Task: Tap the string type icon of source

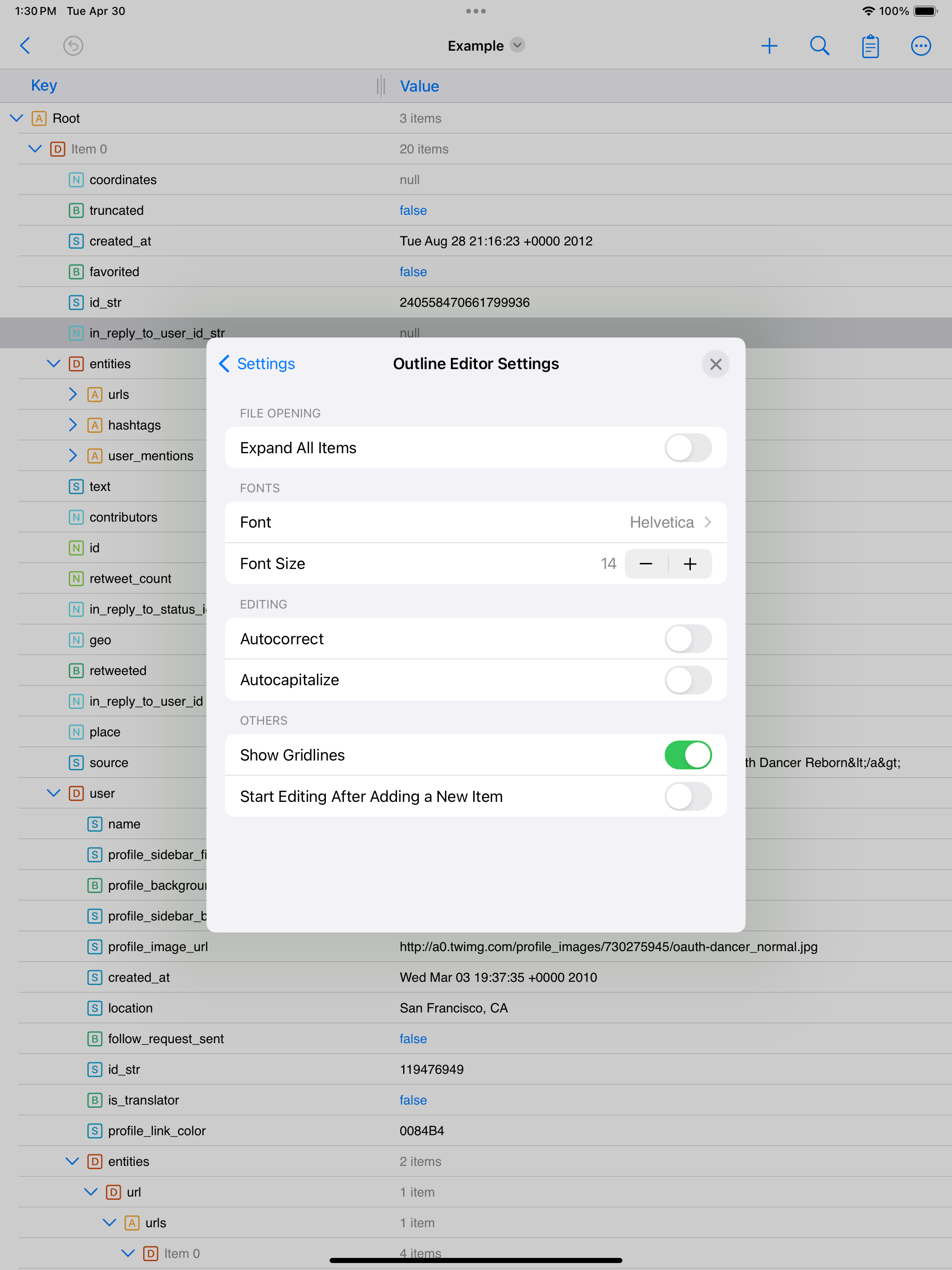Action: pyautogui.click(x=76, y=762)
